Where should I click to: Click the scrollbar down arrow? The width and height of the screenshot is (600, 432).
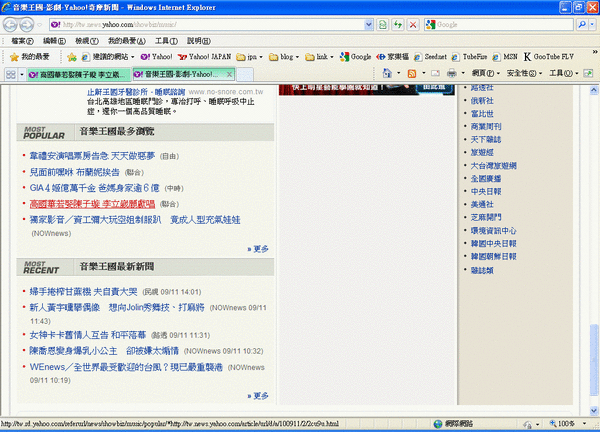pyautogui.click(x=594, y=411)
